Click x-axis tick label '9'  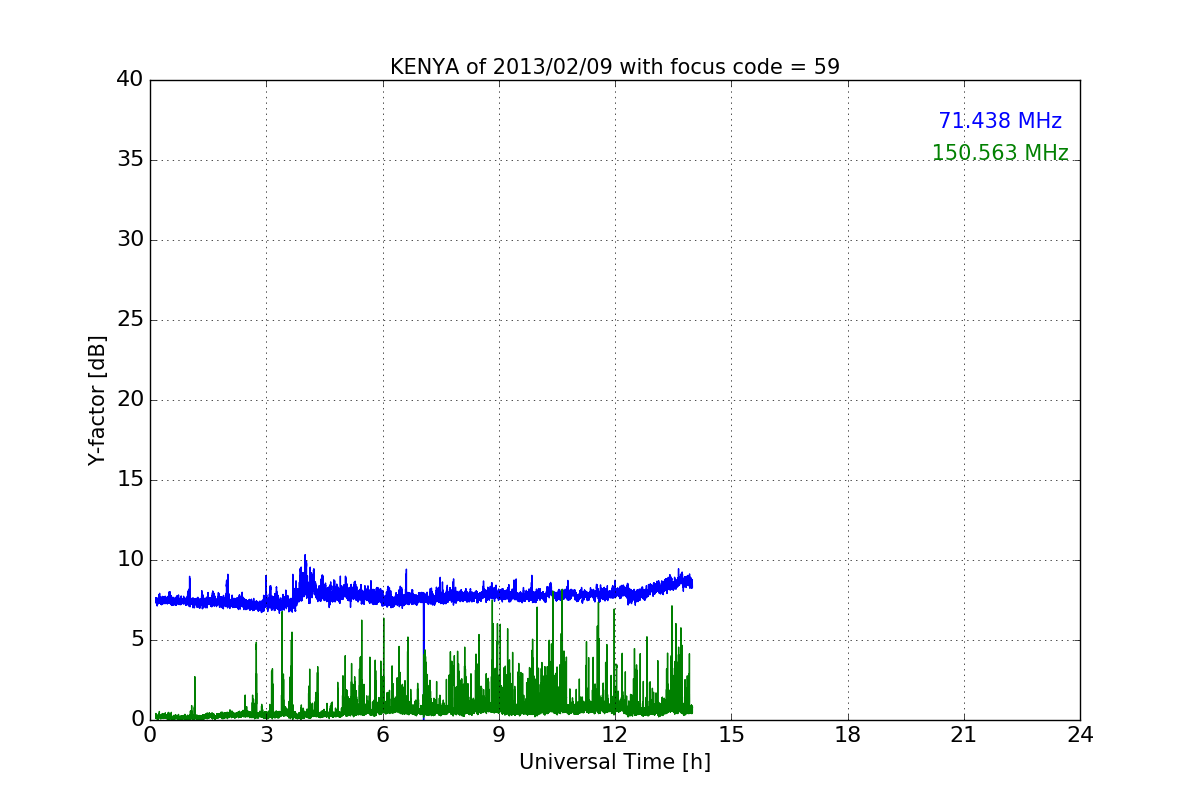tap(499, 735)
